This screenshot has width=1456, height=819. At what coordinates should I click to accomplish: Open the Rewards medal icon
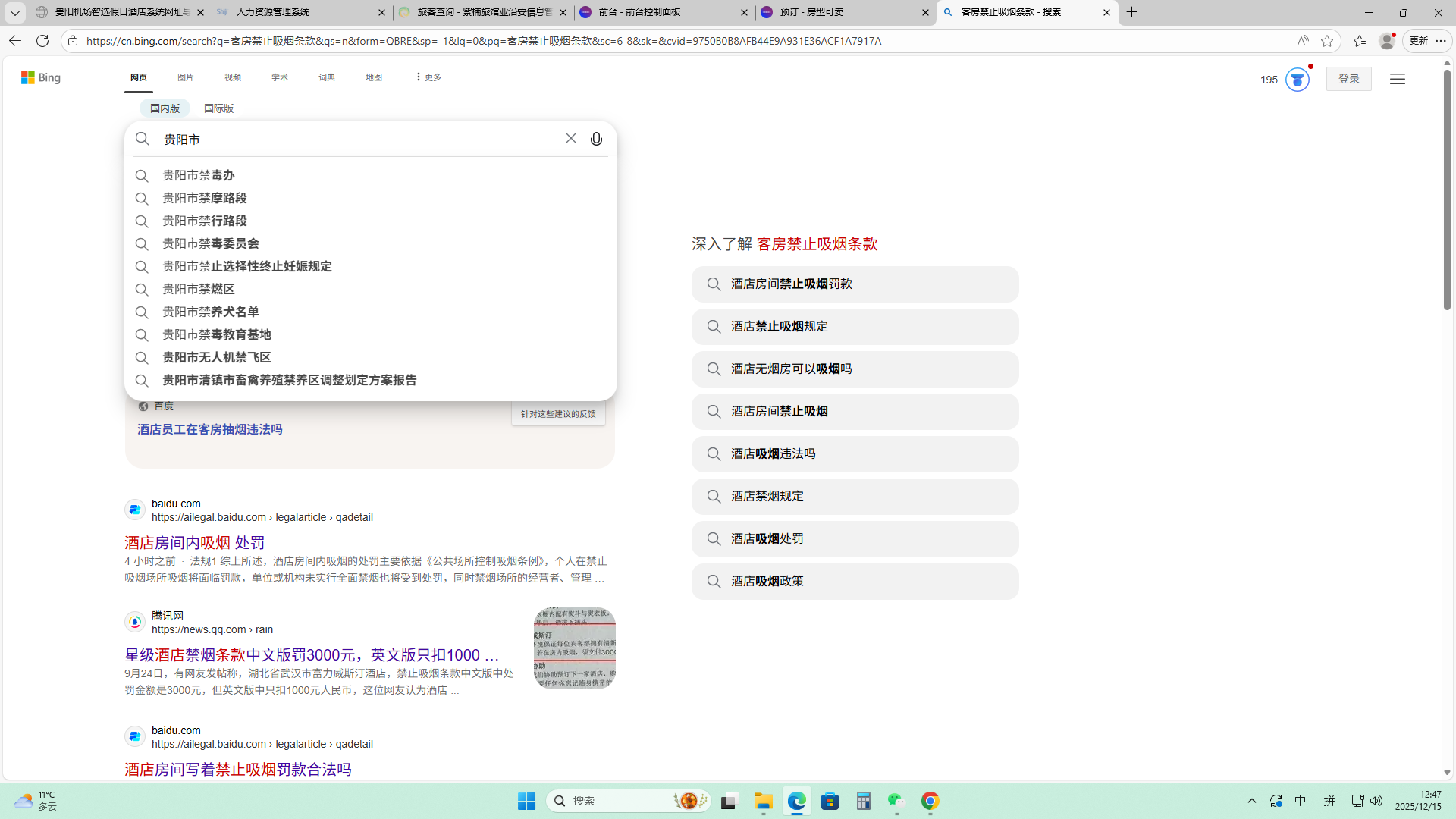click(1297, 79)
